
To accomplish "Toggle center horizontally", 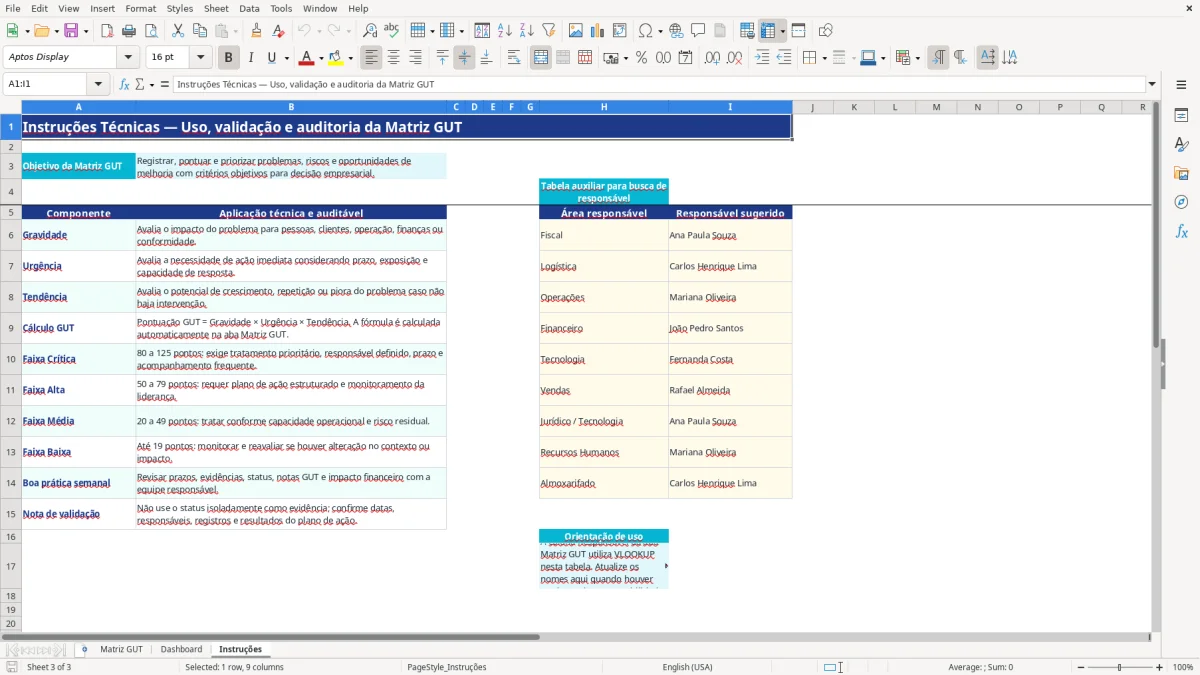I will [393, 58].
